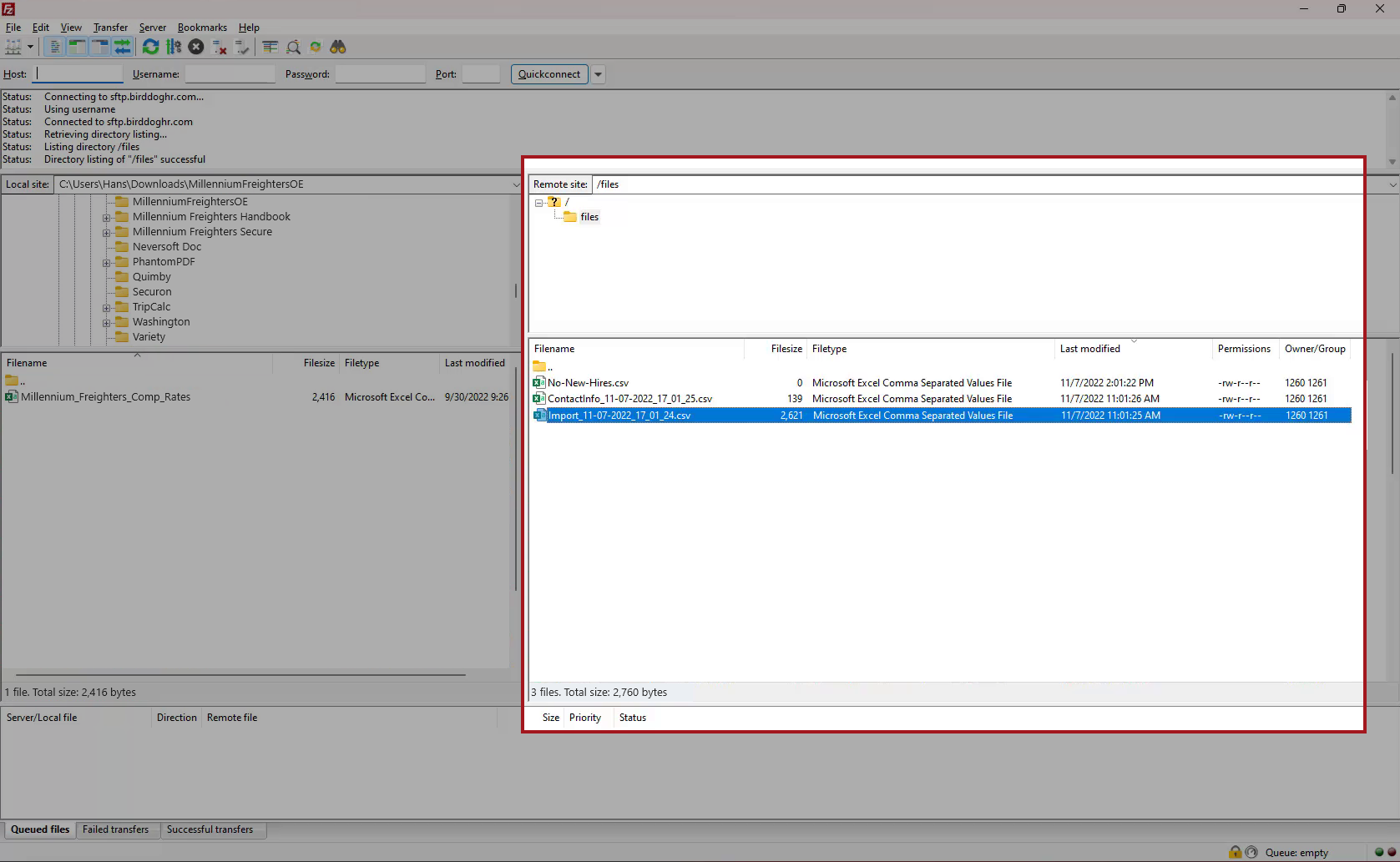The height and width of the screenshot is (862, 1400).
Task: Cancel the current operation
Action: 196,47
